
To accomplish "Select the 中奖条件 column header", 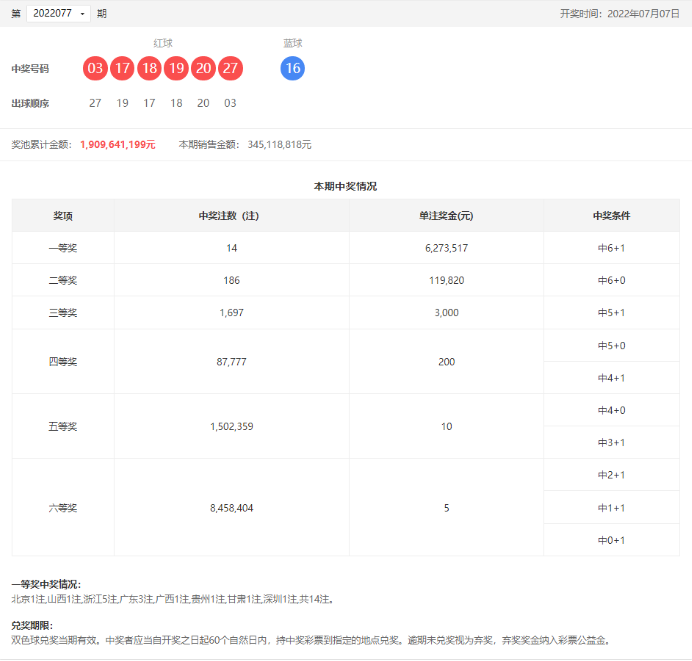I will [x=611, y=215].
